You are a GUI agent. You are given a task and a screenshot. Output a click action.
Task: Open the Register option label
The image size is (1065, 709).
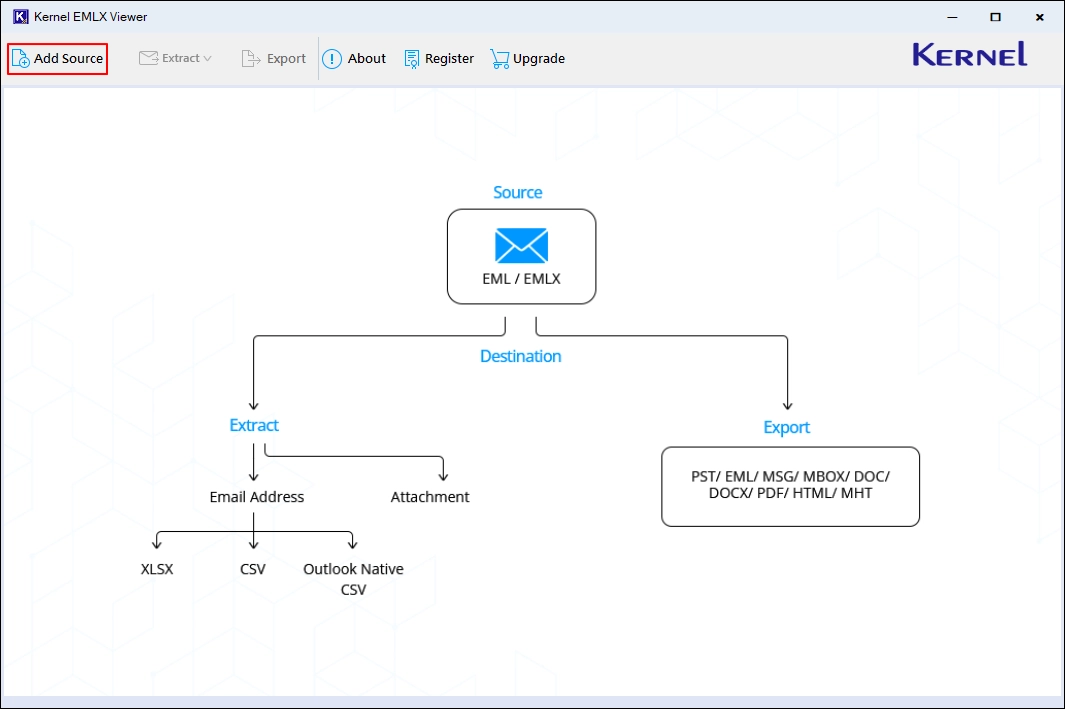pos(449,58)
